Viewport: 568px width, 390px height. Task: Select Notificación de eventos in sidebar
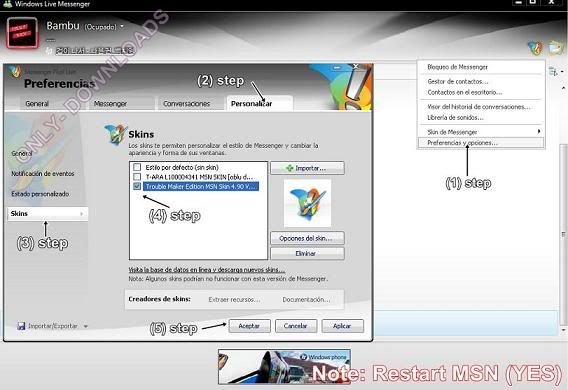coord(43,174)
